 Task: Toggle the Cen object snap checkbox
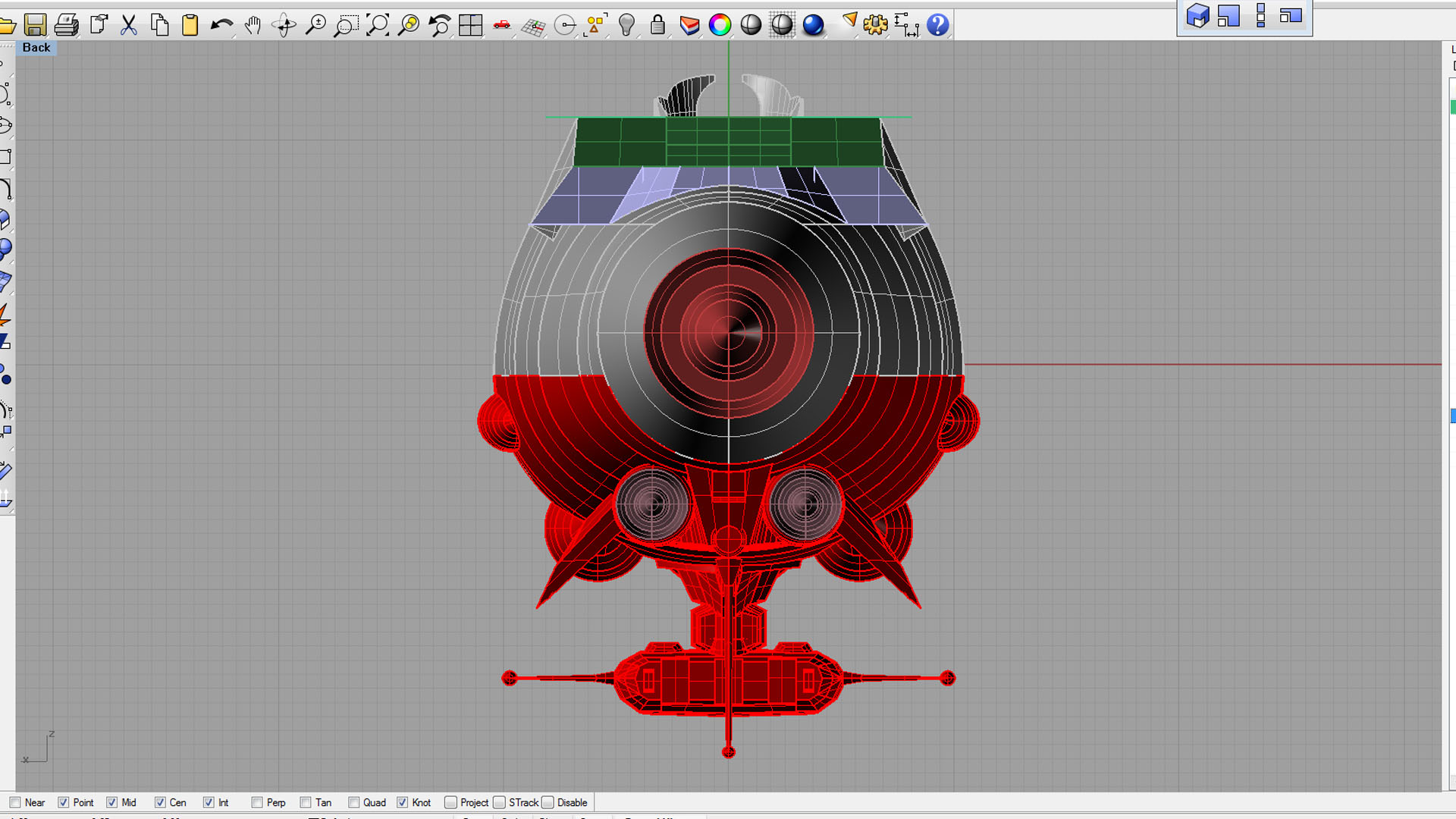(160, 802)
